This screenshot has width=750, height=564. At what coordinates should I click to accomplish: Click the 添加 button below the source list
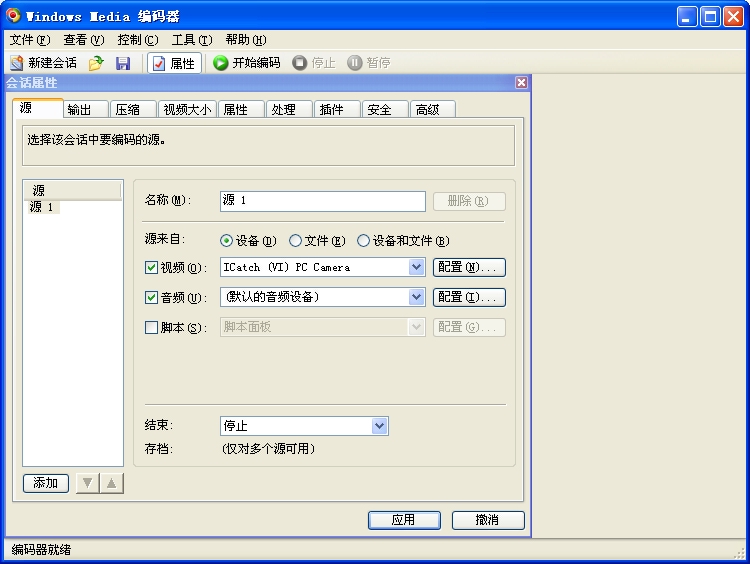(x=46, y=483)
